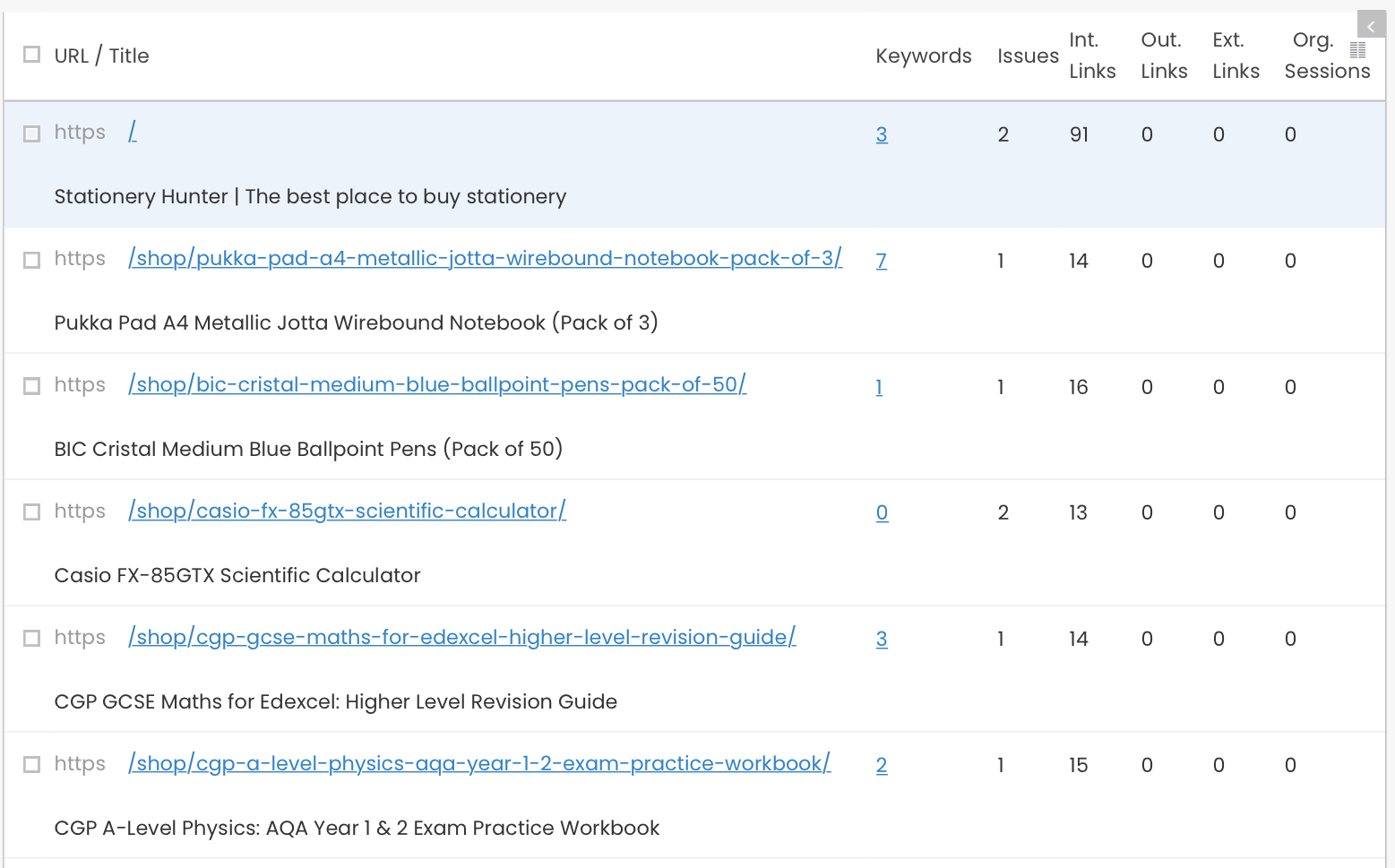This screenshot has width=1395, height=868.
Task: View the 1 keyword for BIC Cristal pens
Action: pos(879,387)
